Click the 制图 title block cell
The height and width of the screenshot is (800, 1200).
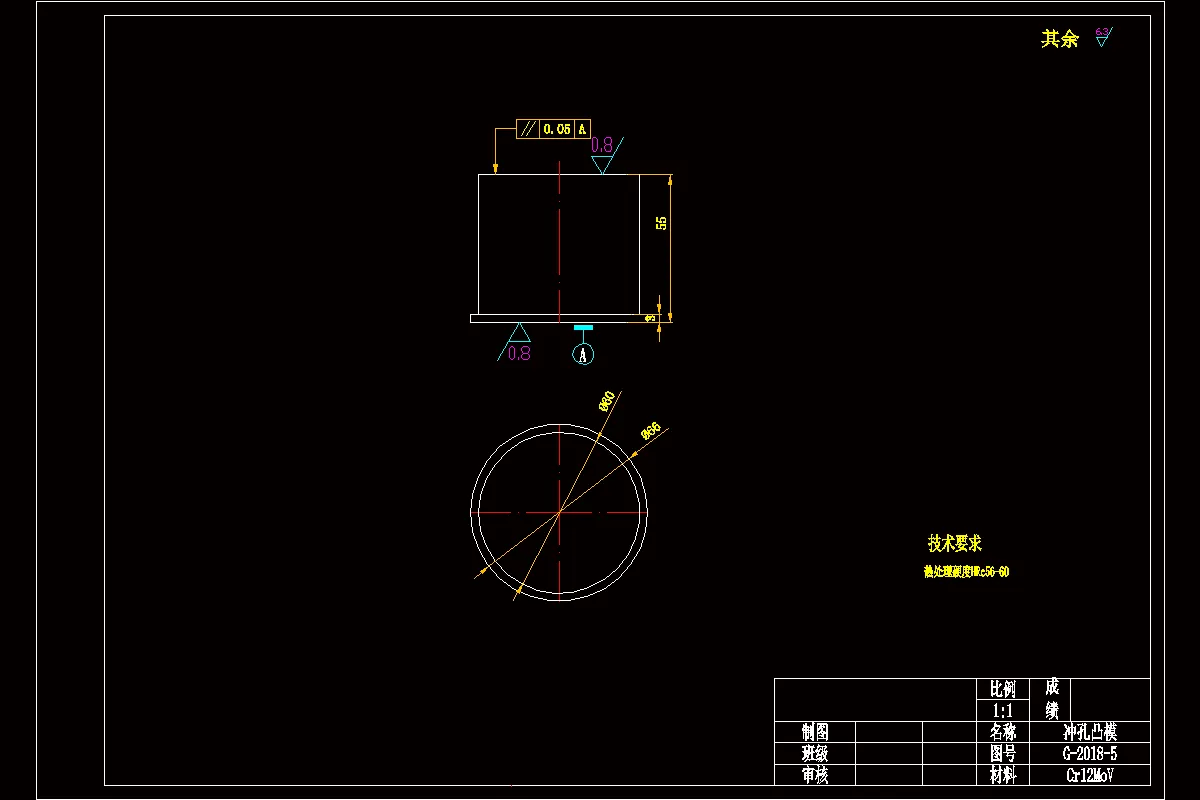point(815,732)
